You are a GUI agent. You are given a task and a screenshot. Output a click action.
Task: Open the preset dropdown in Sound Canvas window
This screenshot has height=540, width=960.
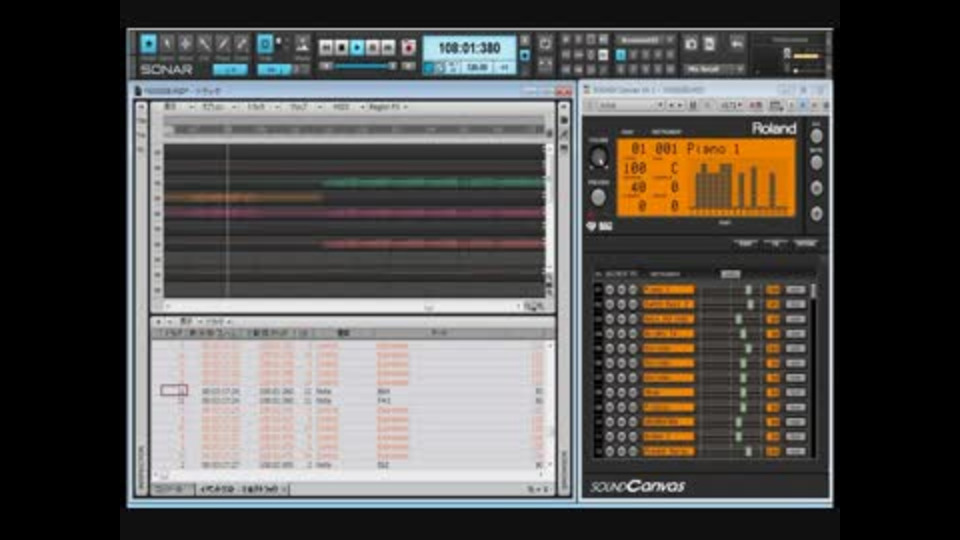click(631, 105)
